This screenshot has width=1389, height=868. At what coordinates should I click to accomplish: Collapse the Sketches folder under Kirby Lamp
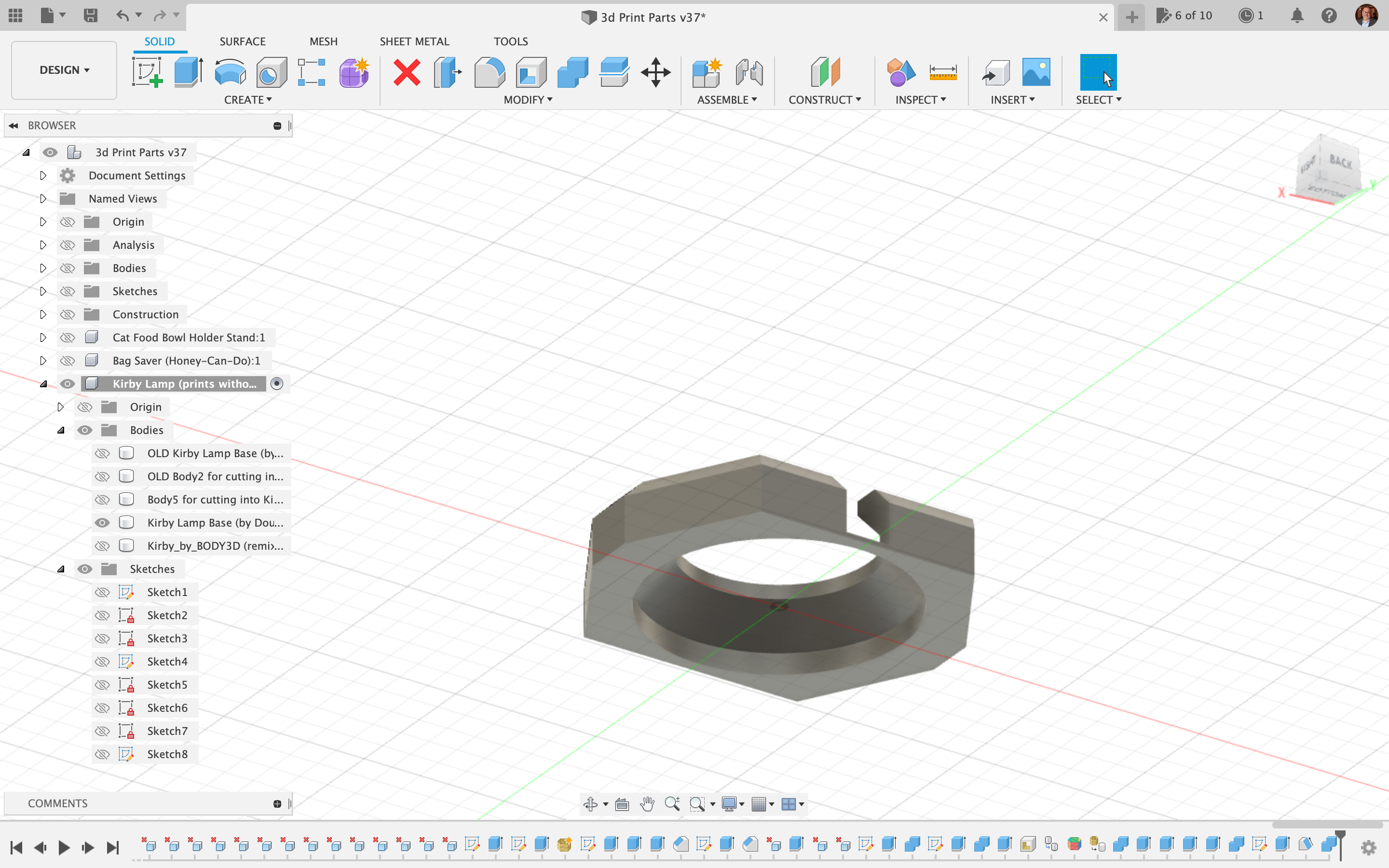point(61,569)
